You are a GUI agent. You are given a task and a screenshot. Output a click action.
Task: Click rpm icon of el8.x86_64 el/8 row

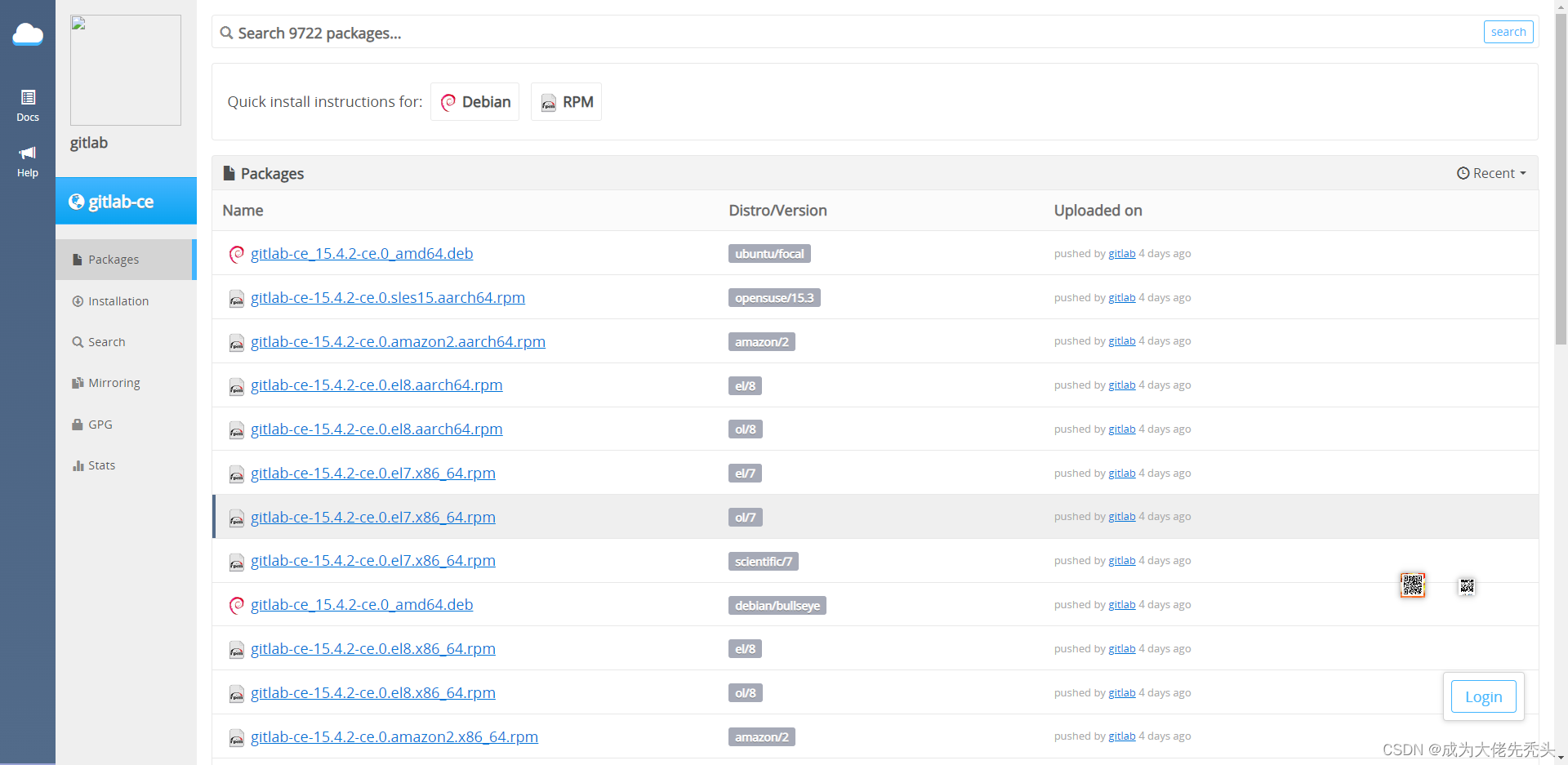[x=237, y=649]
